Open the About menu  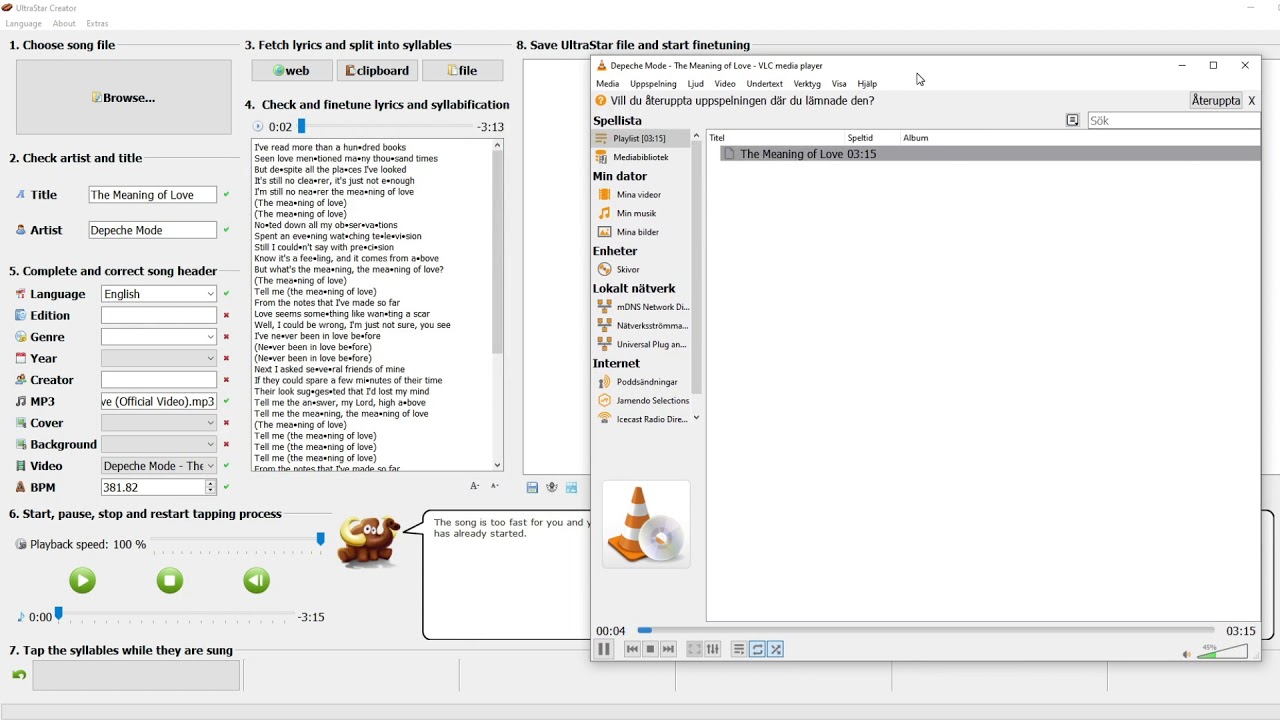coord(64,24)
